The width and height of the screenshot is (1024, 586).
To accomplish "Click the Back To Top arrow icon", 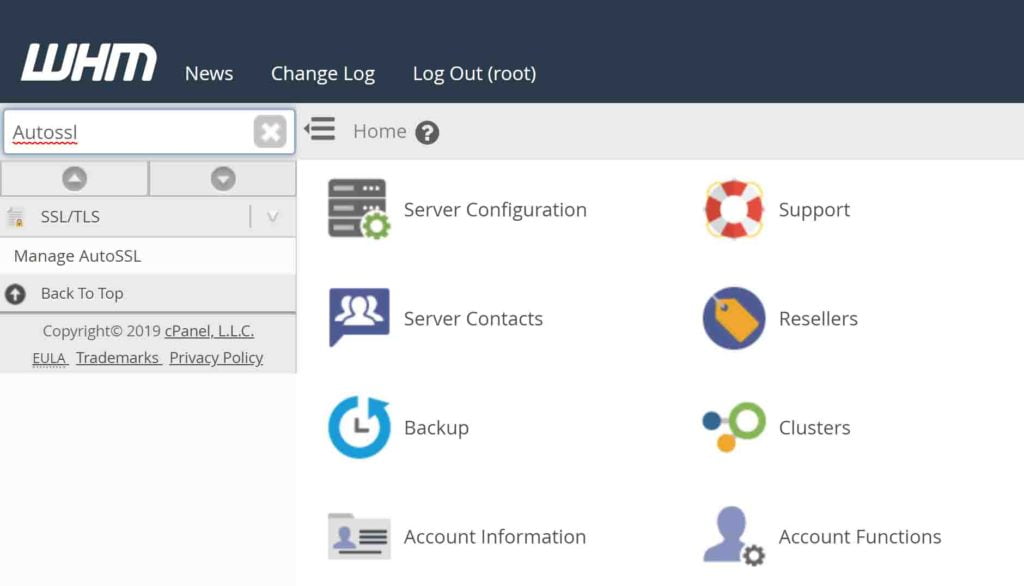I will [15, 294].
